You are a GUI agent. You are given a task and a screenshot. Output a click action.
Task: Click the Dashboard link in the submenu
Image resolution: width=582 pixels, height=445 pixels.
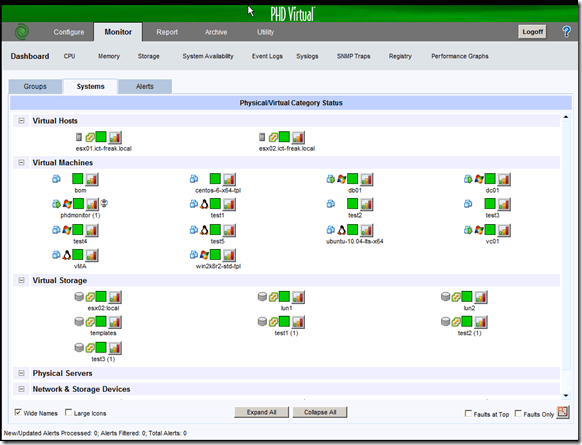[x=30, y=56]
